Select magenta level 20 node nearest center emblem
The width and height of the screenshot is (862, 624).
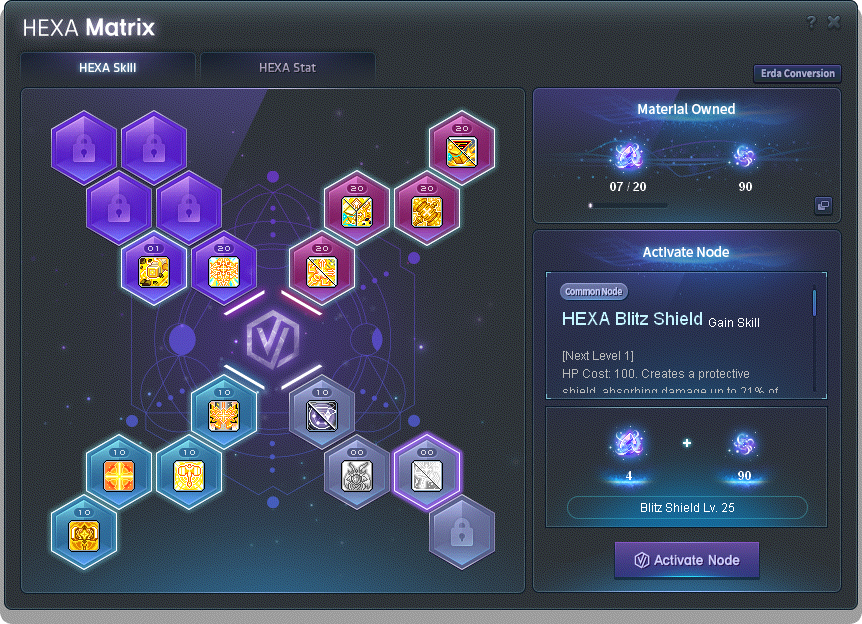[322, 268]
